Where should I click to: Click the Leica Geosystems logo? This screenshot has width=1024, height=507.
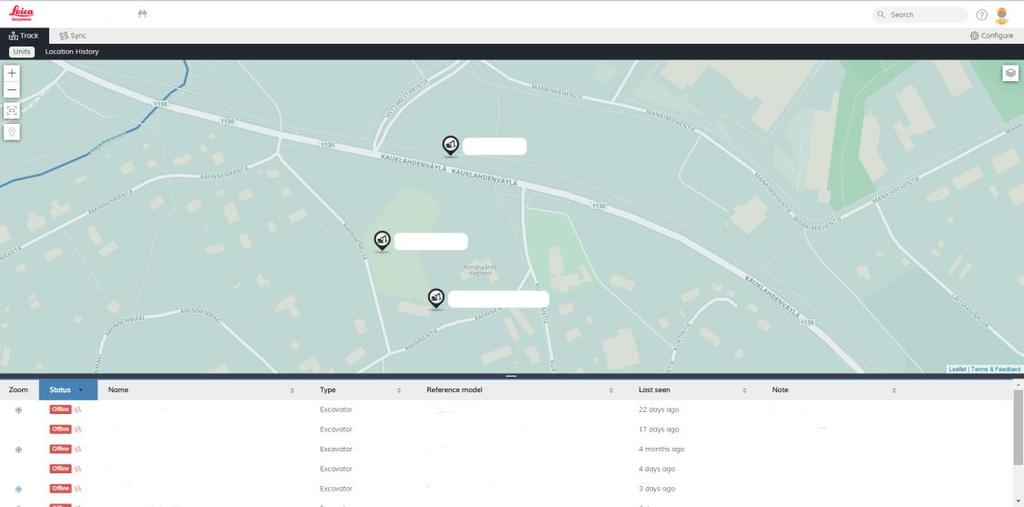coord(21,14)
